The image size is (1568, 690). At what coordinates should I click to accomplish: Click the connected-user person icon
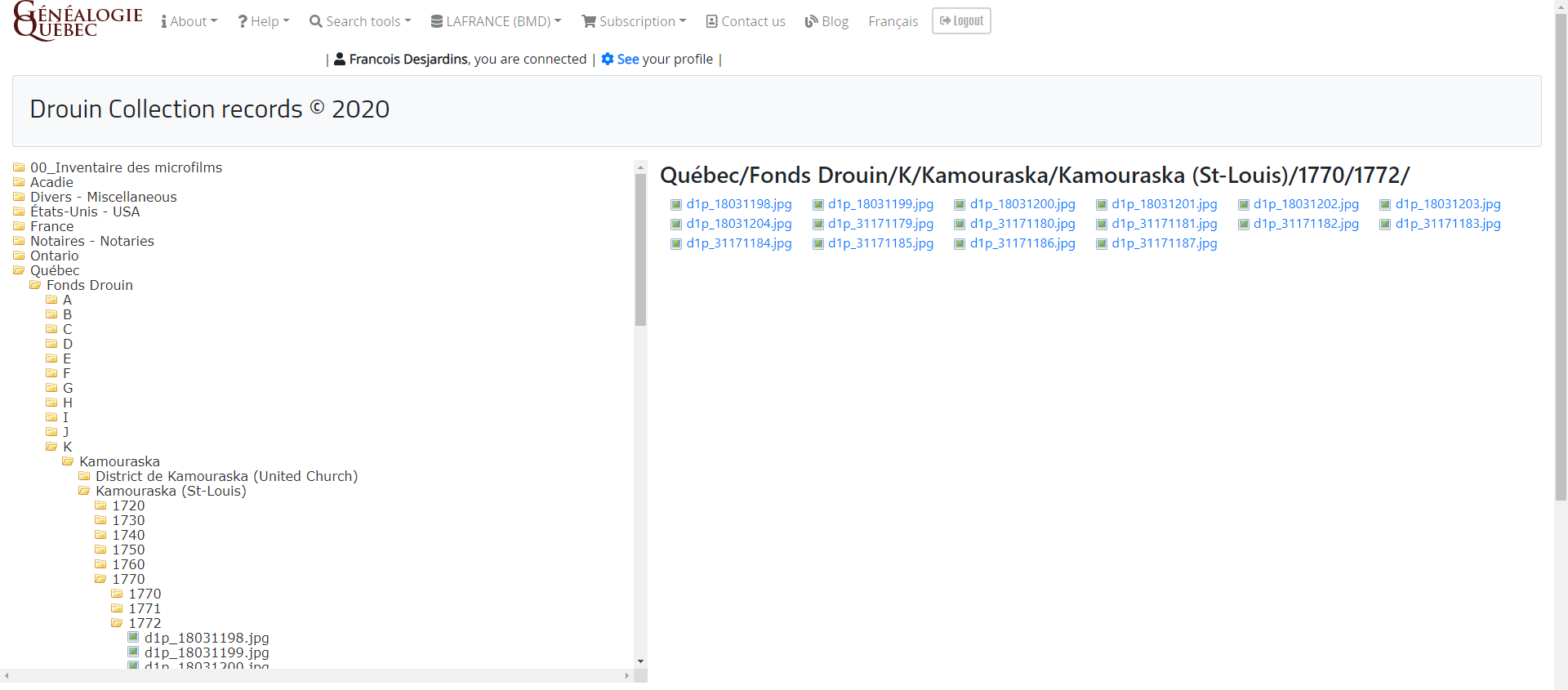(340, 59)
